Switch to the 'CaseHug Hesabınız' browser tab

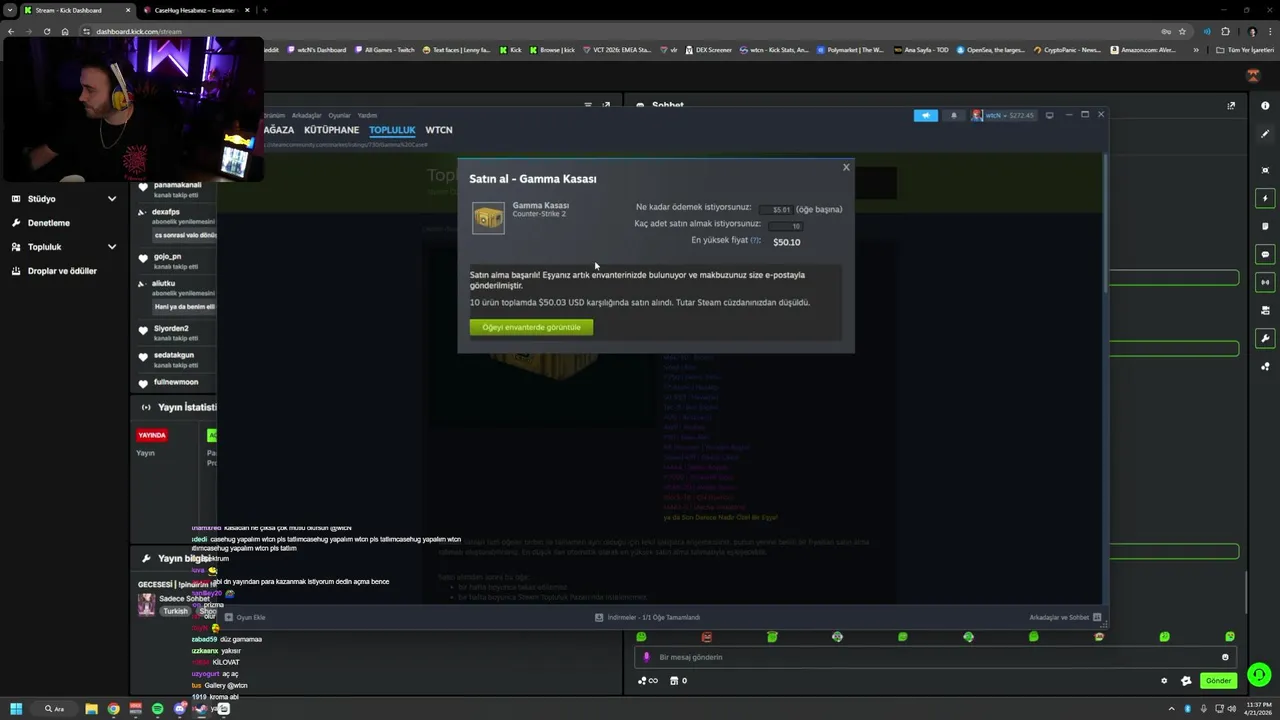click(195, 10)
